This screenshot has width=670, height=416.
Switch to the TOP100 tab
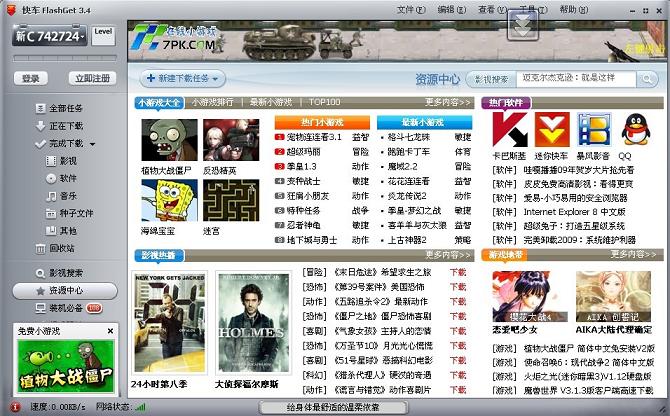[x=324, y=103]
